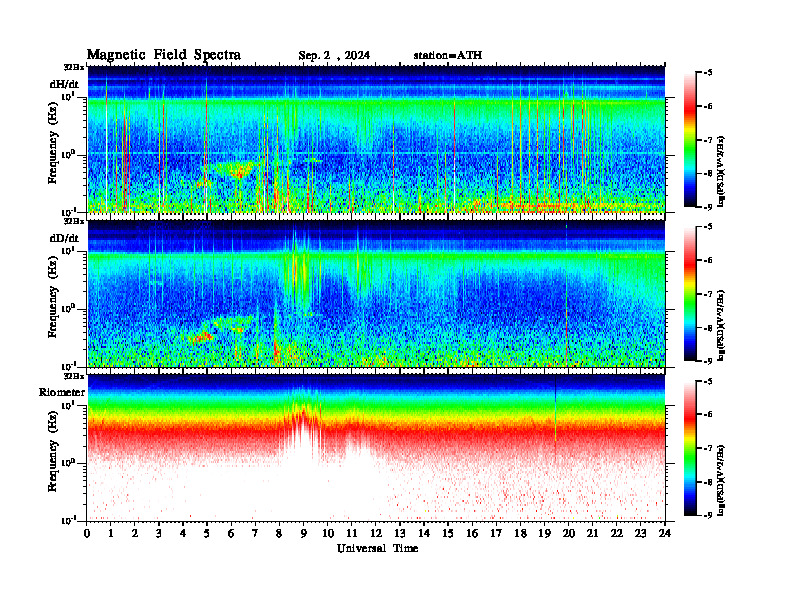The width and height of the screenshot is (792, 612).
Task: Click the "-7" tick on dD/dt color scale
Action: (709, 294)
